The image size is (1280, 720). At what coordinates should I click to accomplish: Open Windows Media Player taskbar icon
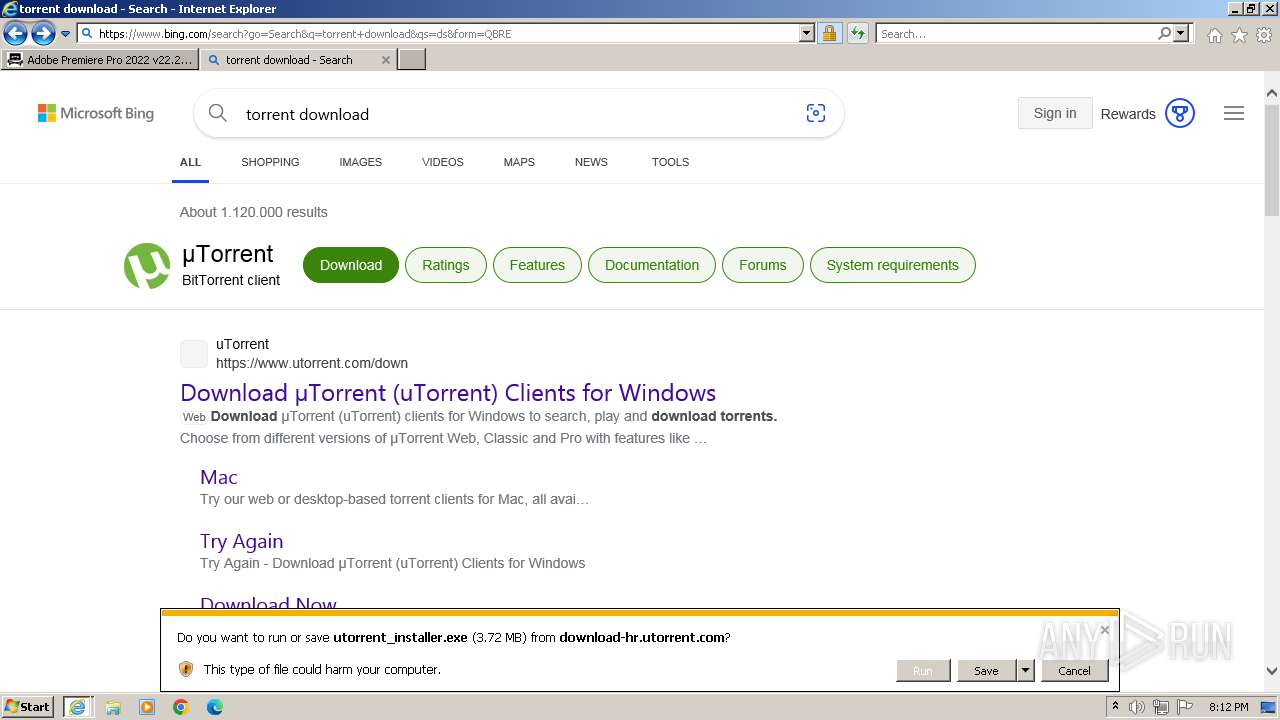pyautogui.click(x=147, y=707)
